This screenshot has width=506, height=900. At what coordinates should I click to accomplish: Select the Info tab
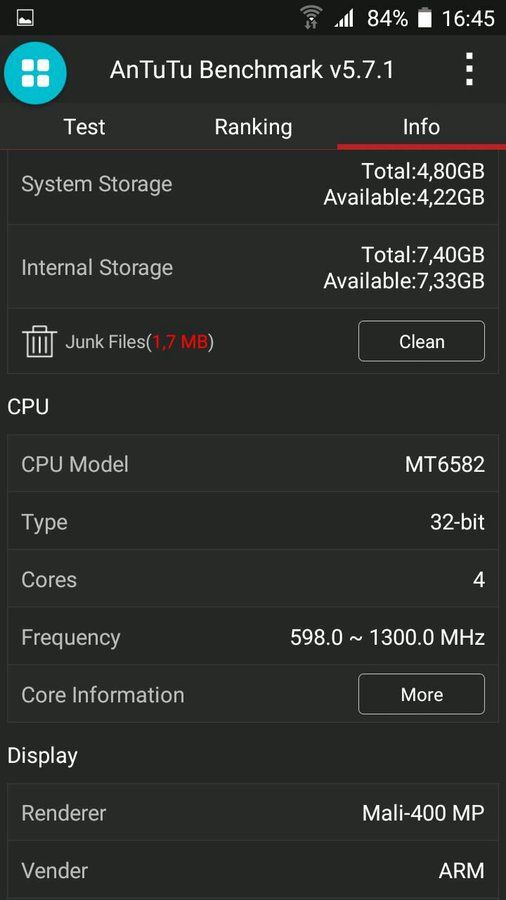pyautogui.click(x=422, y=127)
